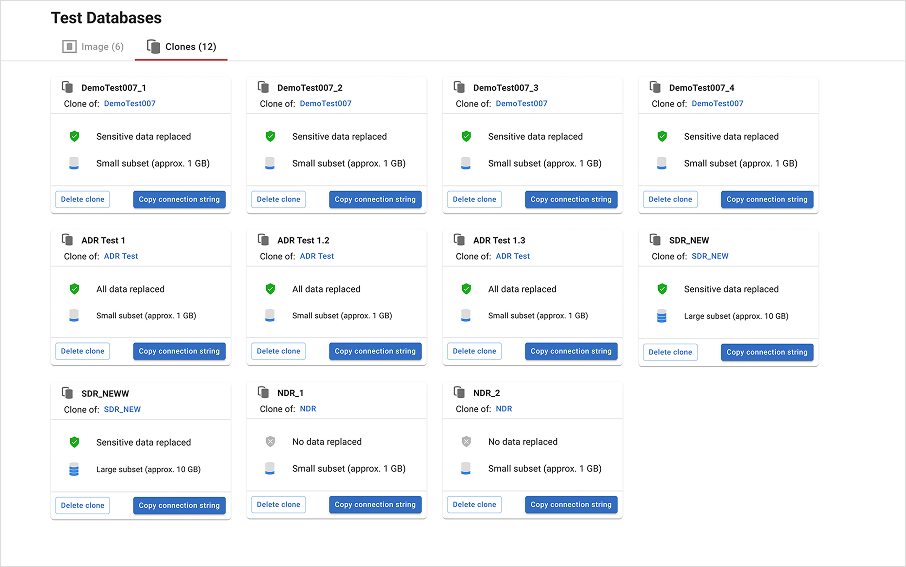906x567 pixels.
Task: Delete clone DemoTest007_3
Action: tap(474, 200)
